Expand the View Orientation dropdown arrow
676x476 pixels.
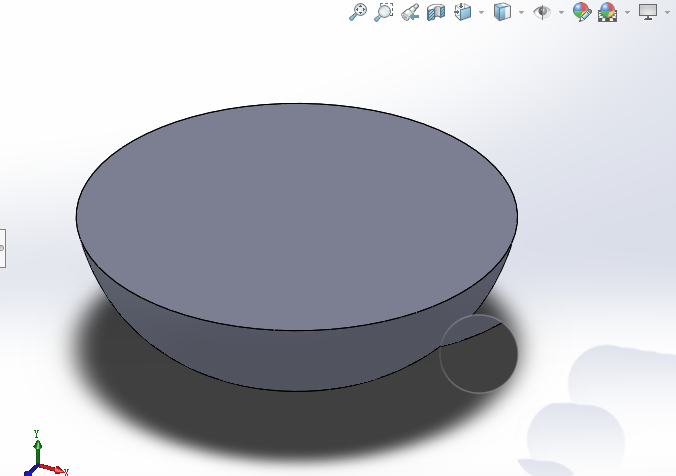[481, 13]
